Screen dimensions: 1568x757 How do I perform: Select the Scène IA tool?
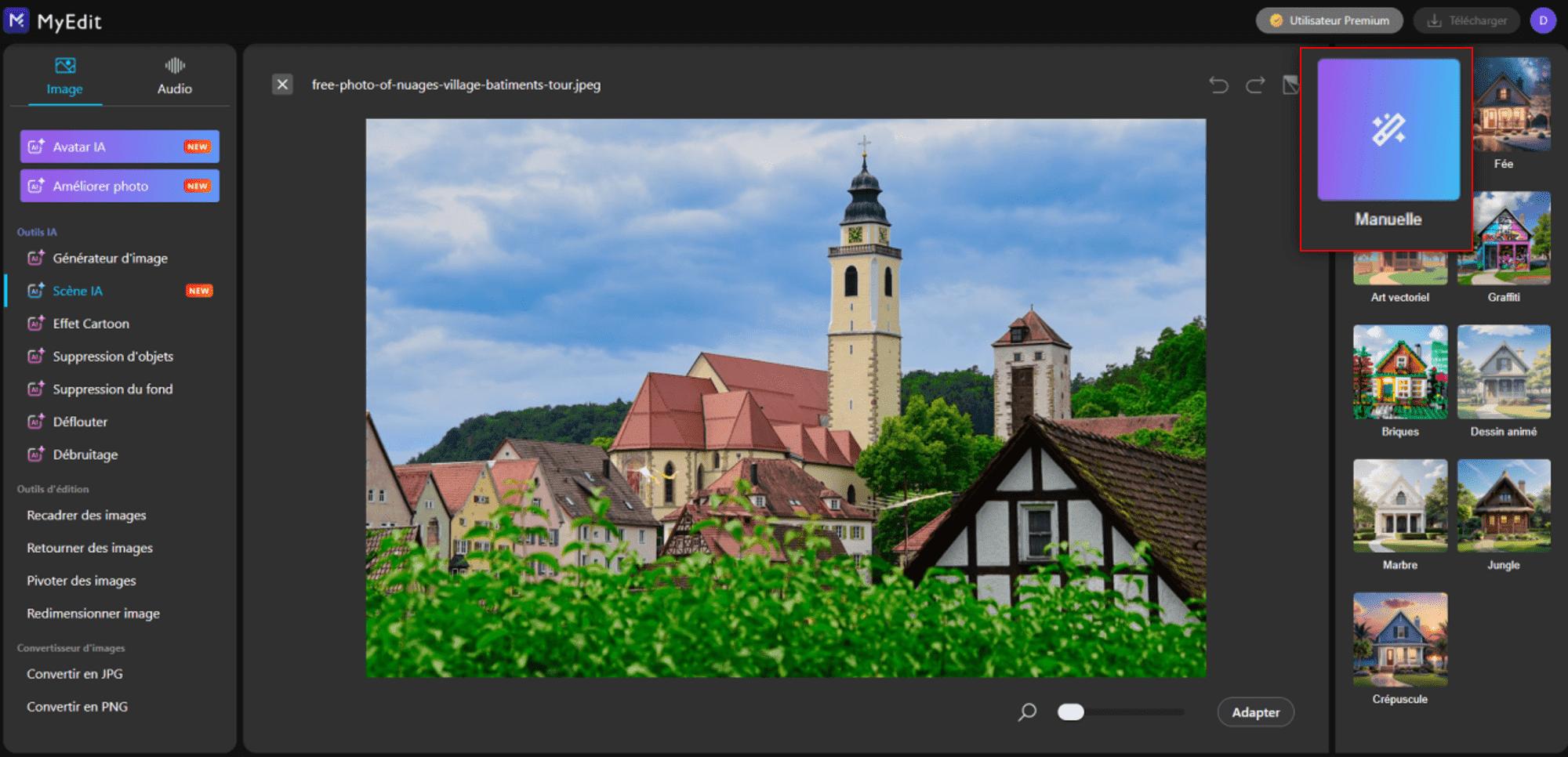[120, 291]
